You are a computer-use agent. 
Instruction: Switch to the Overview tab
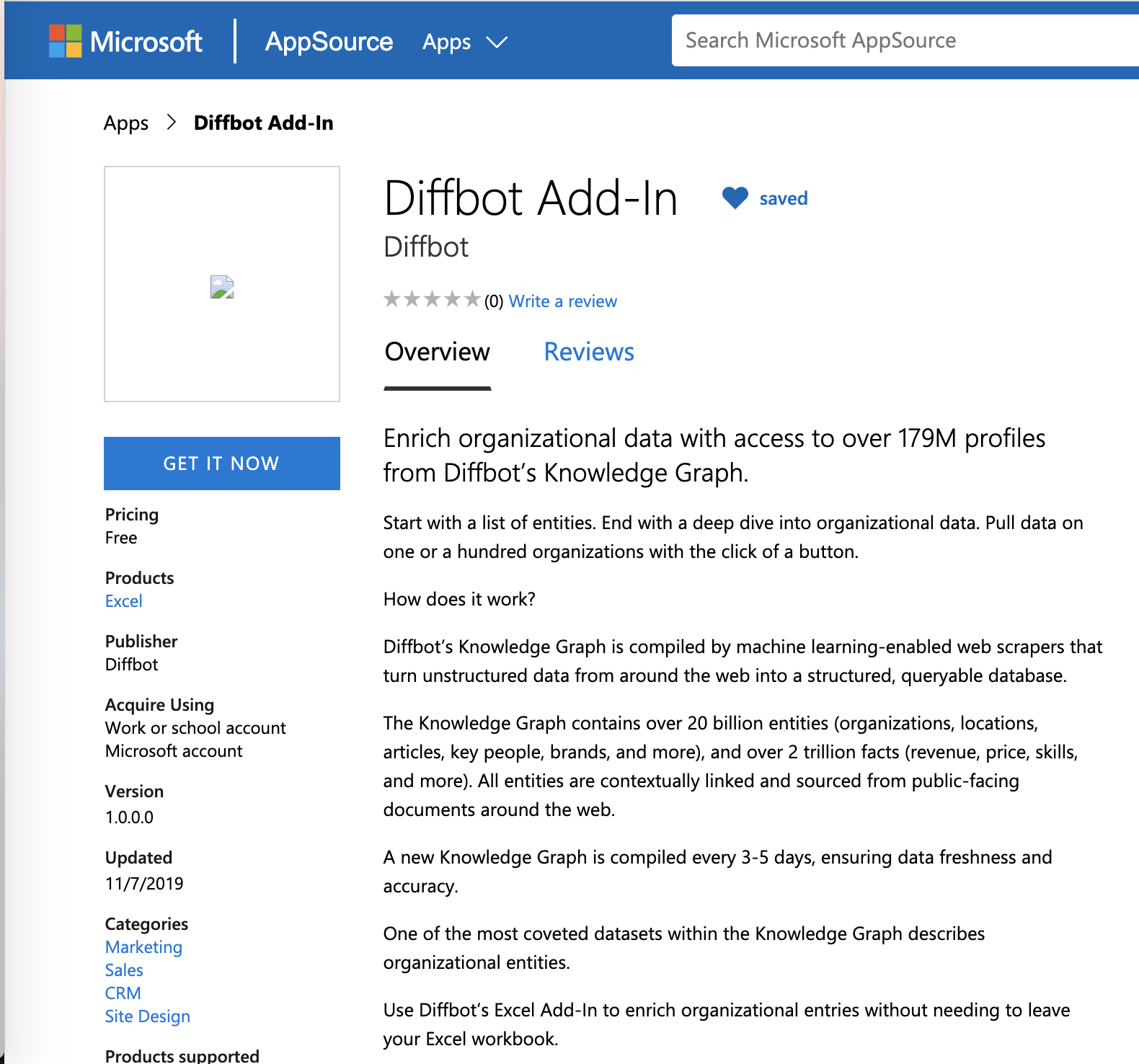[x=438, y=352]
